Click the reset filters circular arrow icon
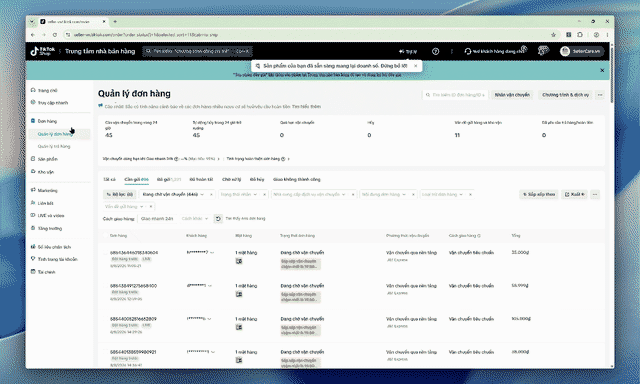The image size is (640, 384). [x=218, y=219]
